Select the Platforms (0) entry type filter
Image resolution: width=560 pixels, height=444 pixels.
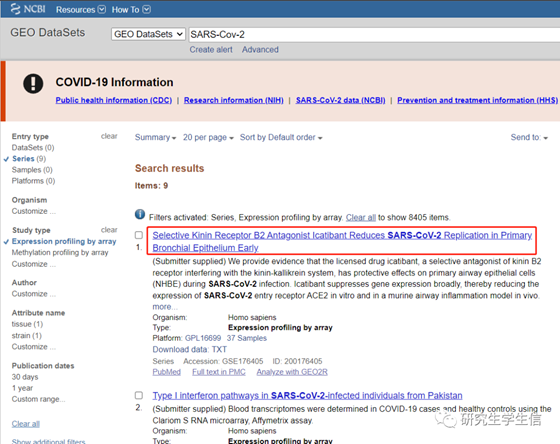click(x=33, y=181)
